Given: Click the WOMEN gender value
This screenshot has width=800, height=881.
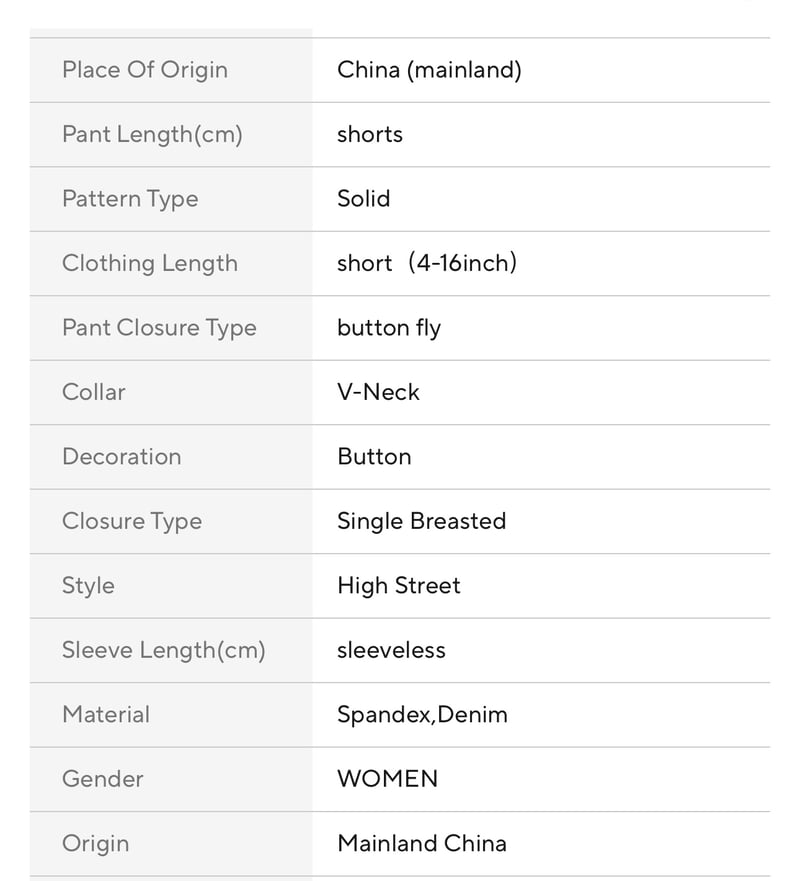Looking at the screenshot, I should pyautogui.click(x=387, y=779).
